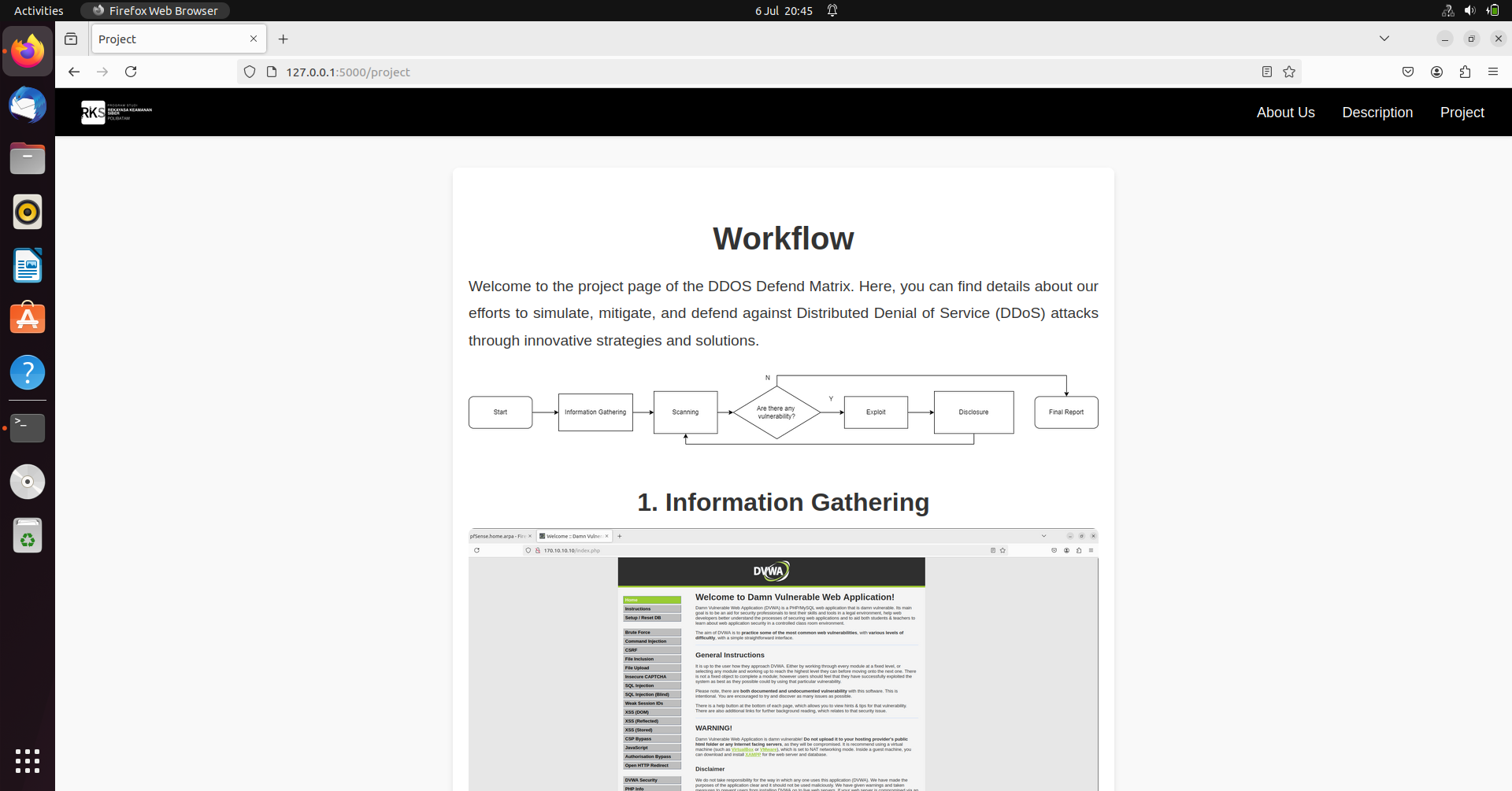Viewport: 1512px width, 791px height.
Task: Open the Trash dock icon
Action: click(x=28, y=535)
